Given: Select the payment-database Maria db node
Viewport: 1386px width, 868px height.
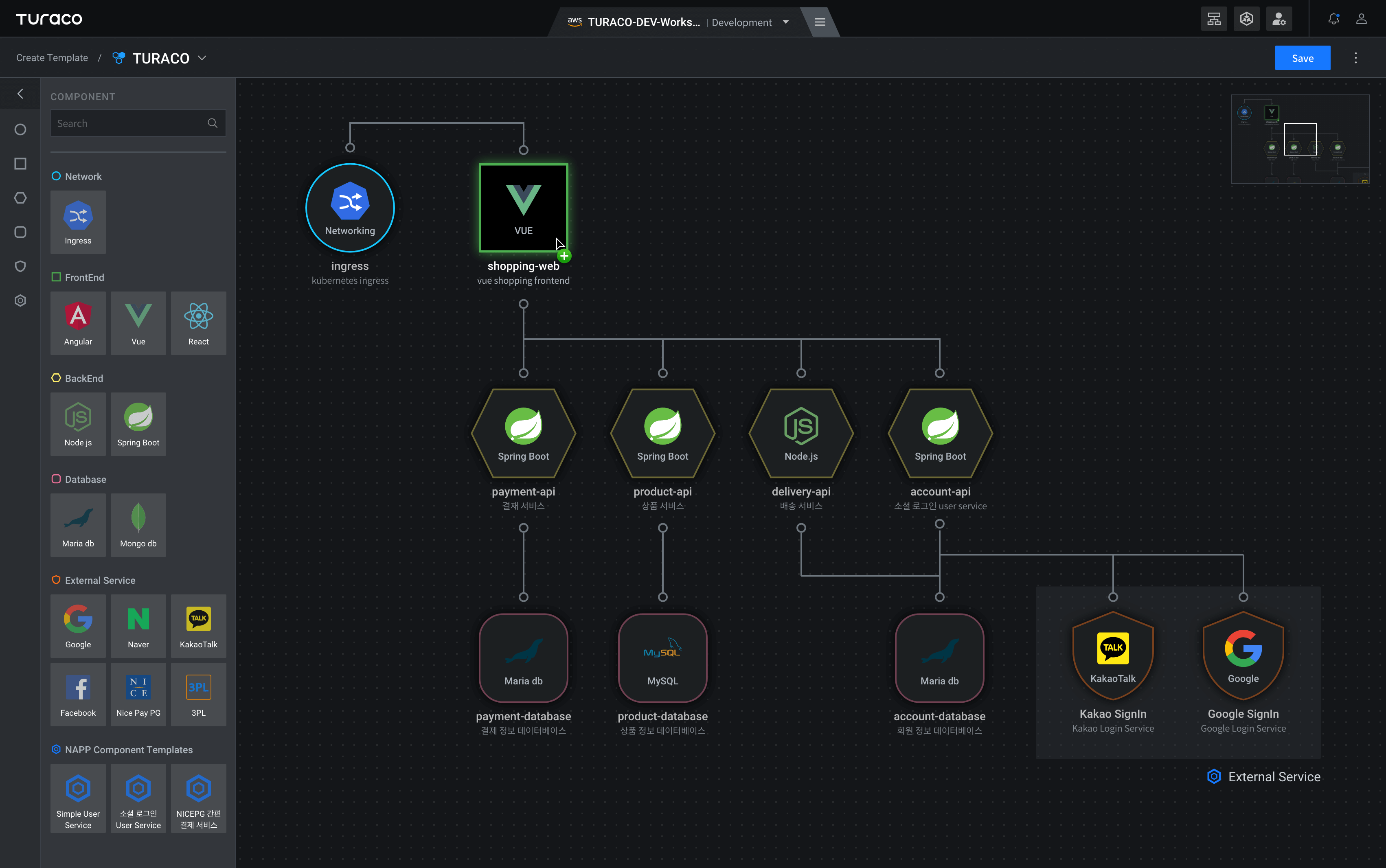Looking at the screenshot, I should pyautogui.click(x=524, y=658).
